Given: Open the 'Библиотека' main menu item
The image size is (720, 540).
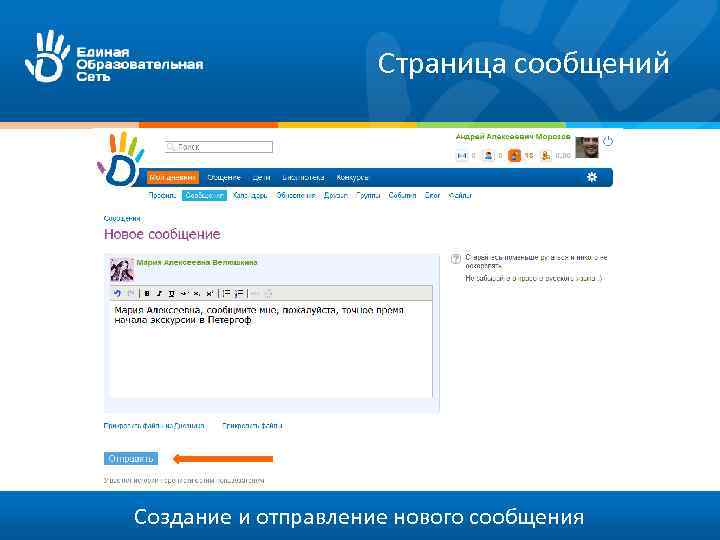Looking at the screenshot, I should [x=304, y=178].
